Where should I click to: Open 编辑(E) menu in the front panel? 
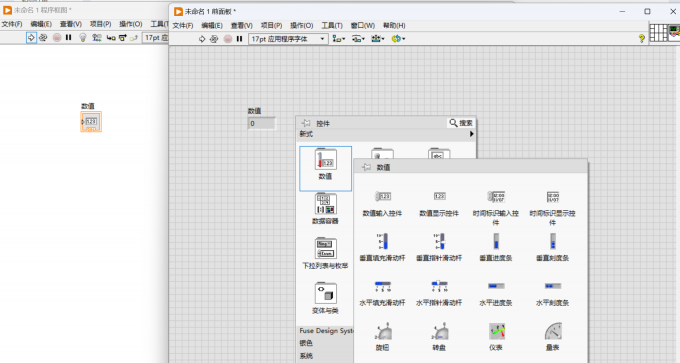(212, 26)
